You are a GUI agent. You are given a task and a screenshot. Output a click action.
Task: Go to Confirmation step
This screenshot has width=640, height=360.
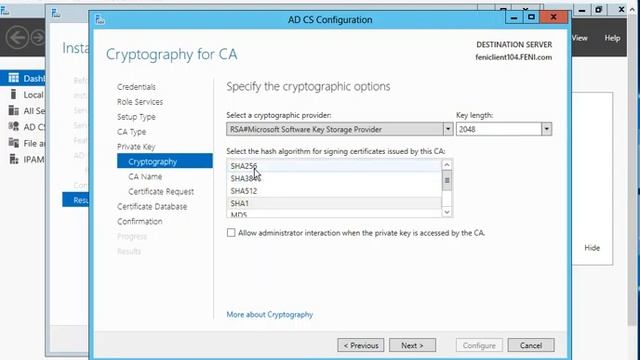(140, 221)
